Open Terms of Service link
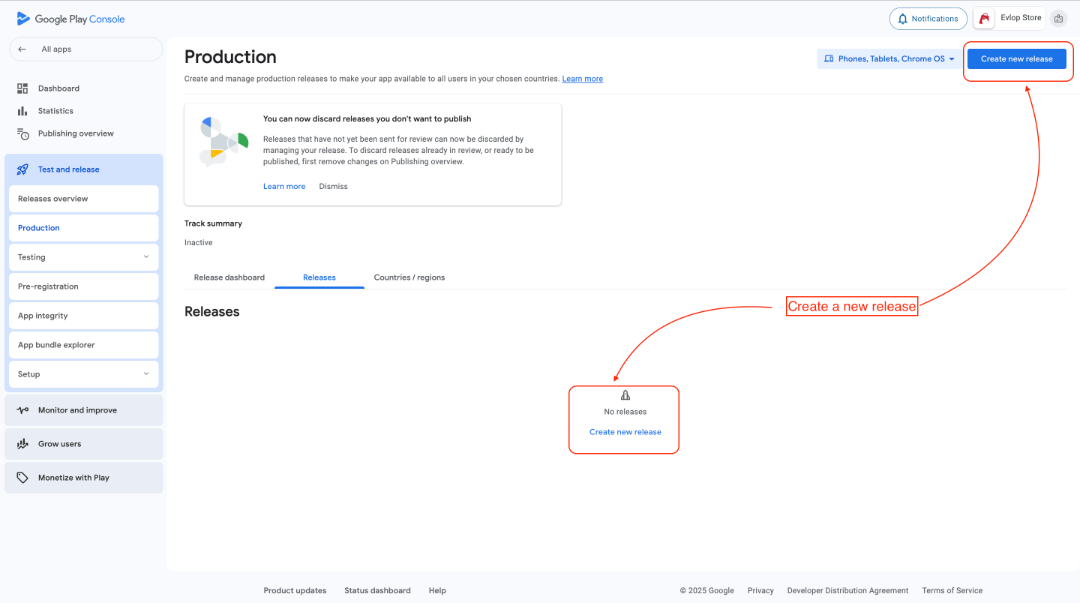This screenshot has width=1080, height=603. (x=953, y=591)
